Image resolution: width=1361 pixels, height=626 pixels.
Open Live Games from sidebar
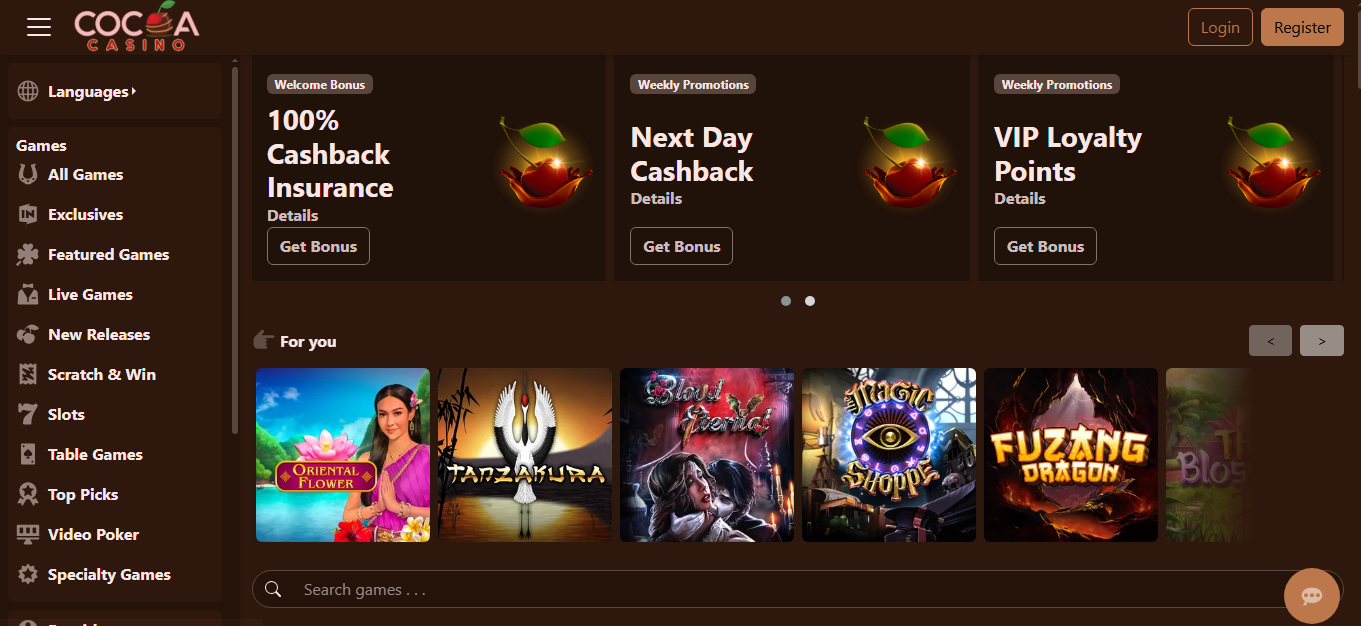coord(90,294)
